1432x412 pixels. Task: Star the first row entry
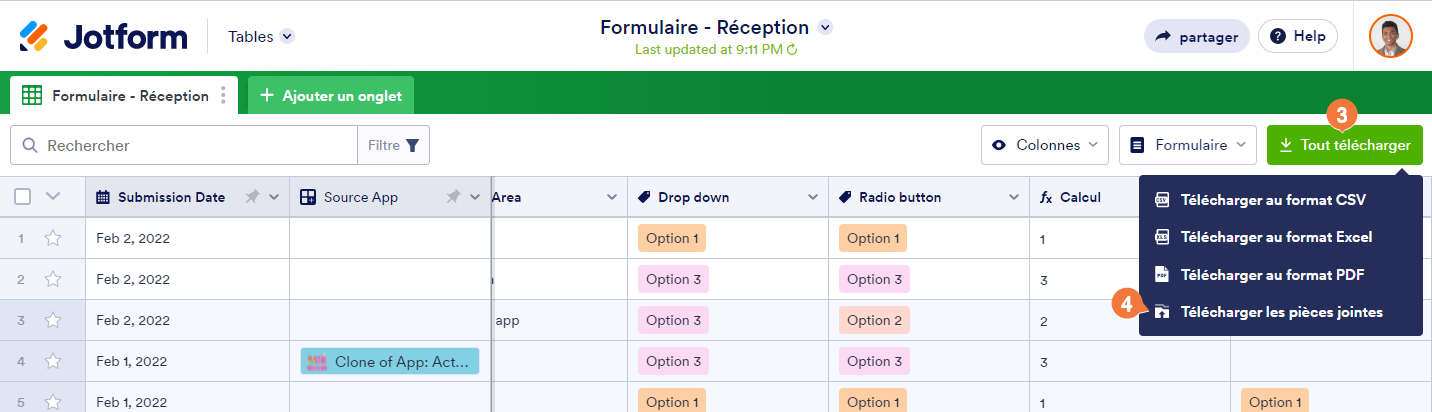(53, 238)
